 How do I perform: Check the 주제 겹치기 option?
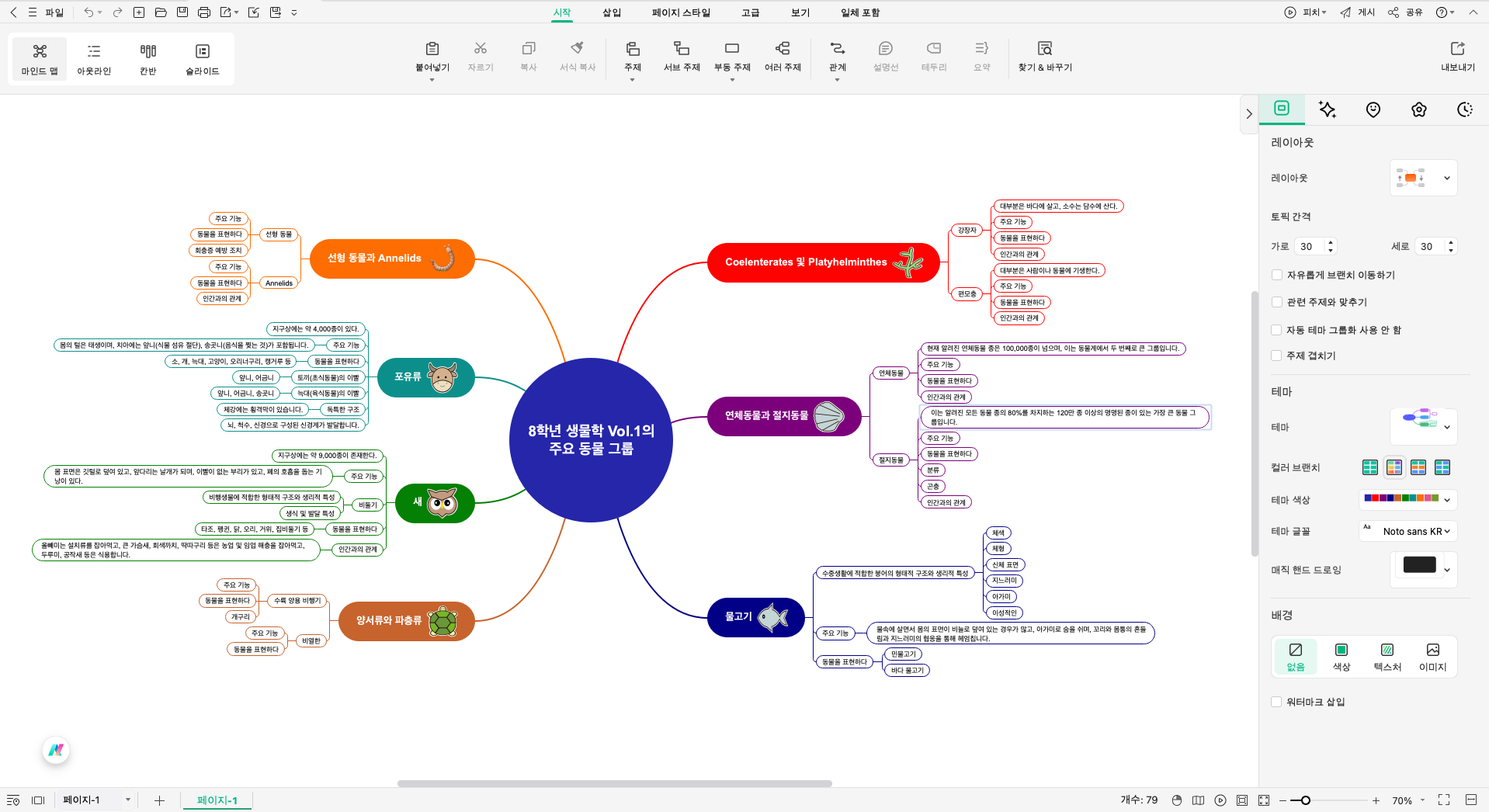[1276, 356]
